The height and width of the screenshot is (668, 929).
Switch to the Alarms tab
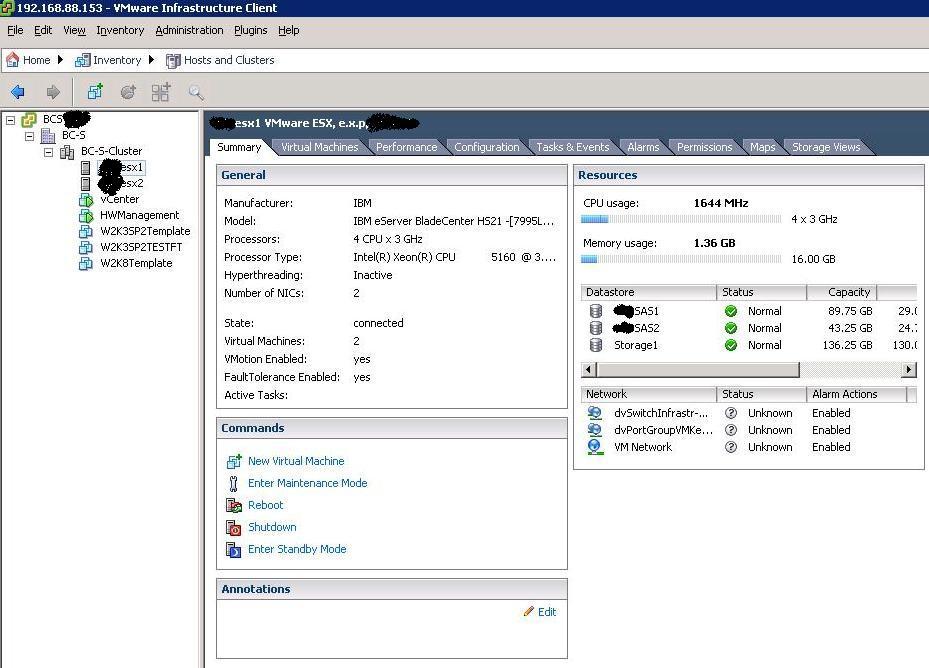[643, 147]
